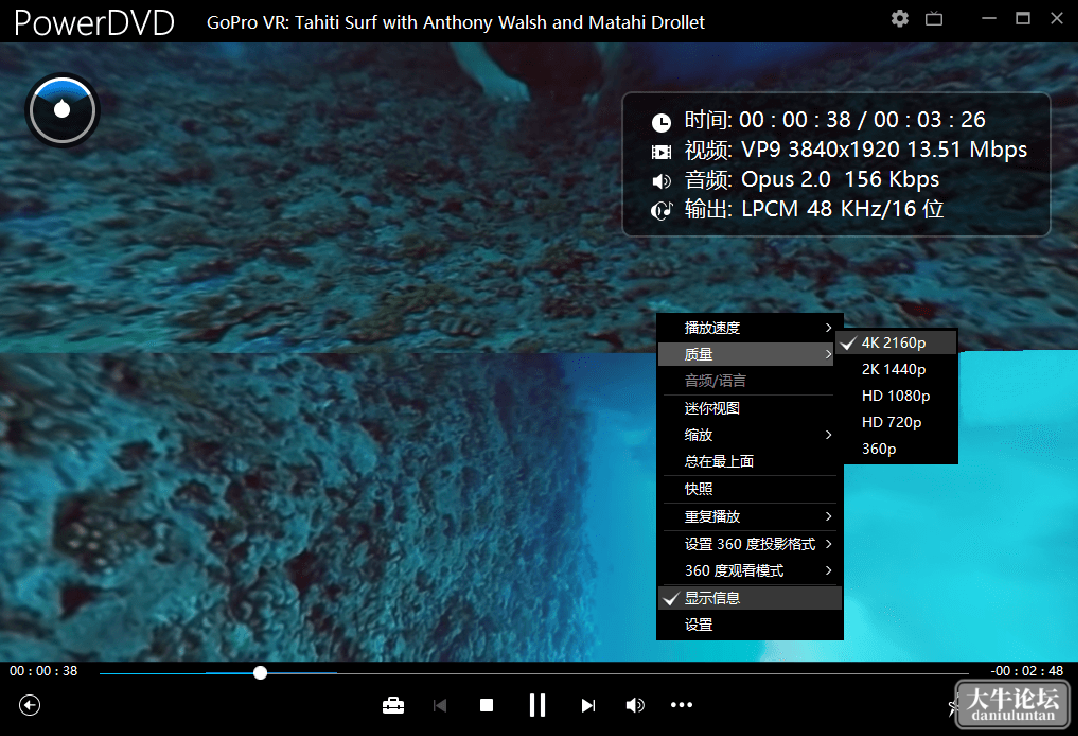1078x736 pixels.
Task: Open the toolbox media tools icon
Action: point(393,705)
